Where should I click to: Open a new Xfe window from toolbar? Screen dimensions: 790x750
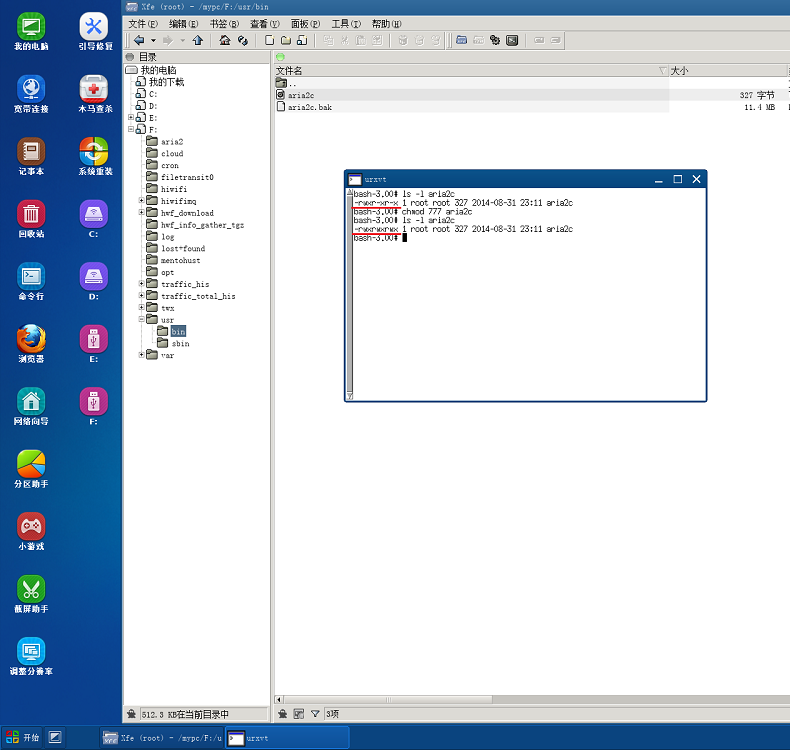tap(462, 40)
